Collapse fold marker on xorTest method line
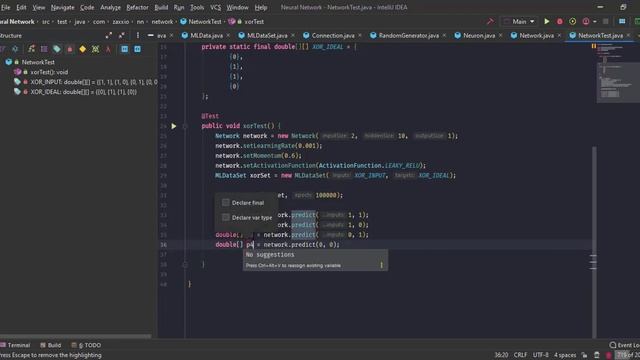This screenshot has height=360, width=640. pyautogui.click(x=185, y=126)
